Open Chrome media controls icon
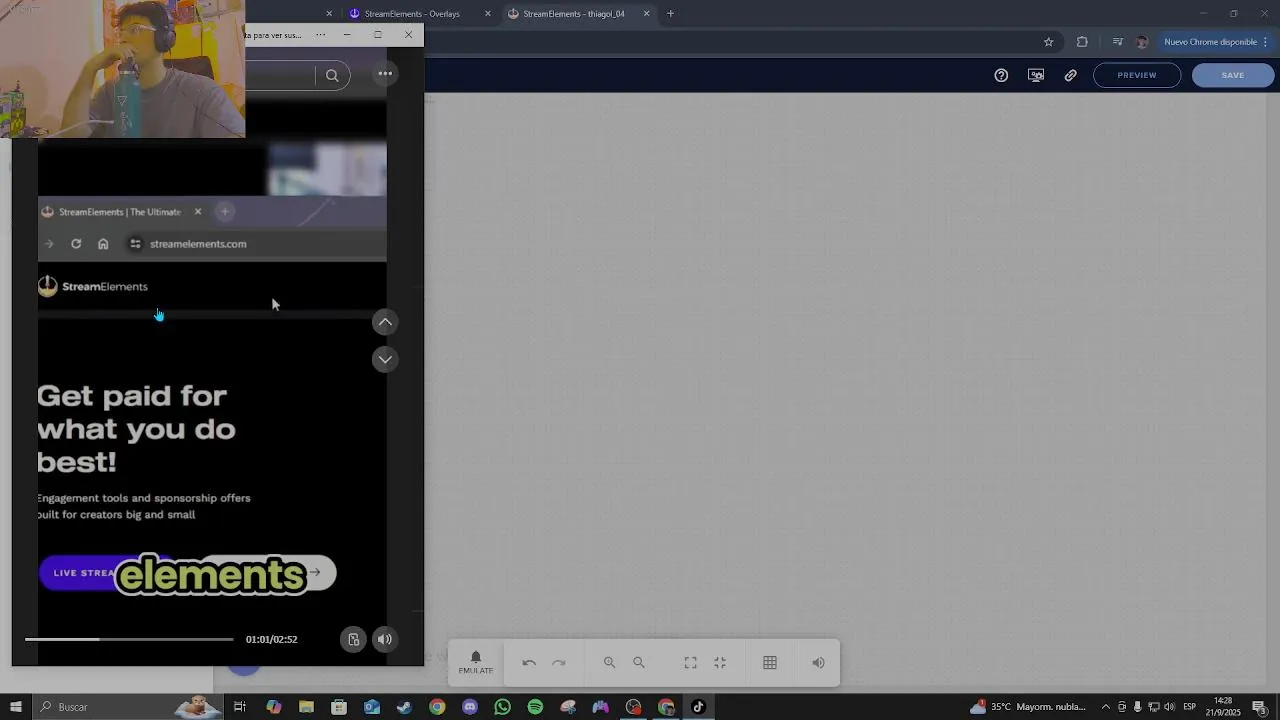 point(1117,42)
